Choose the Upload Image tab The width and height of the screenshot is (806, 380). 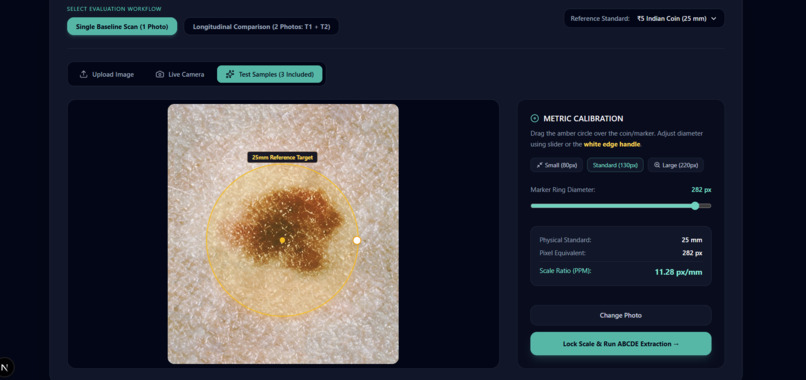(106, 75)
